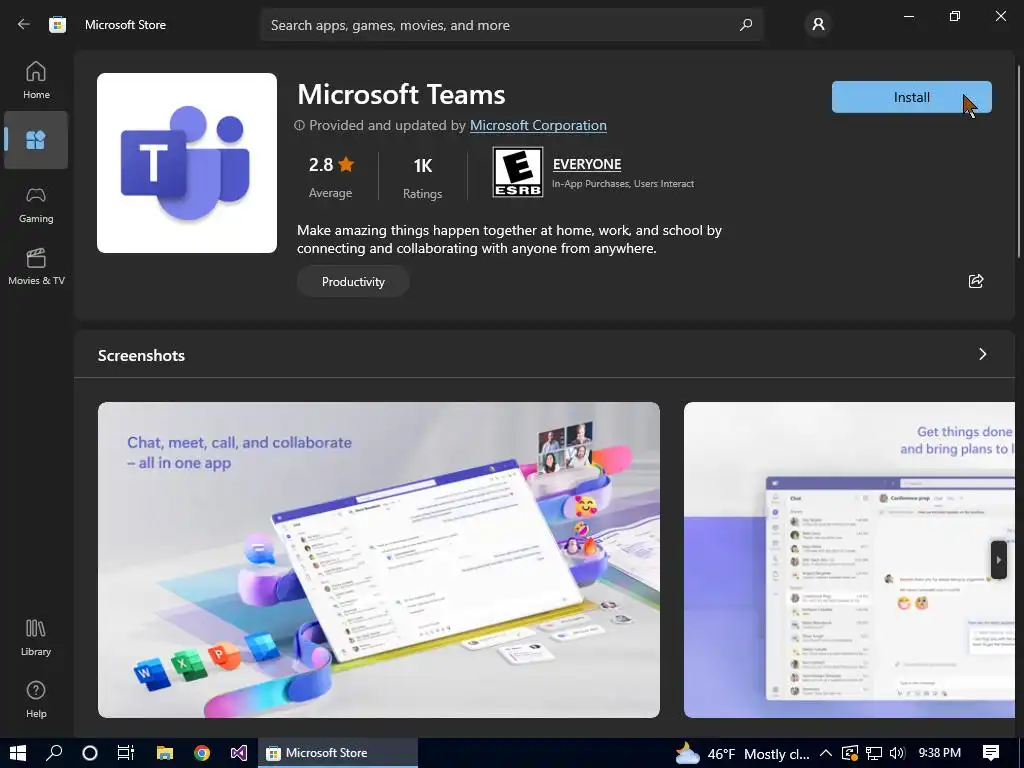The width and height of the screenshot is (1024, 768).
Task: Show hidden system tray icons
Action: coord(825,753)
